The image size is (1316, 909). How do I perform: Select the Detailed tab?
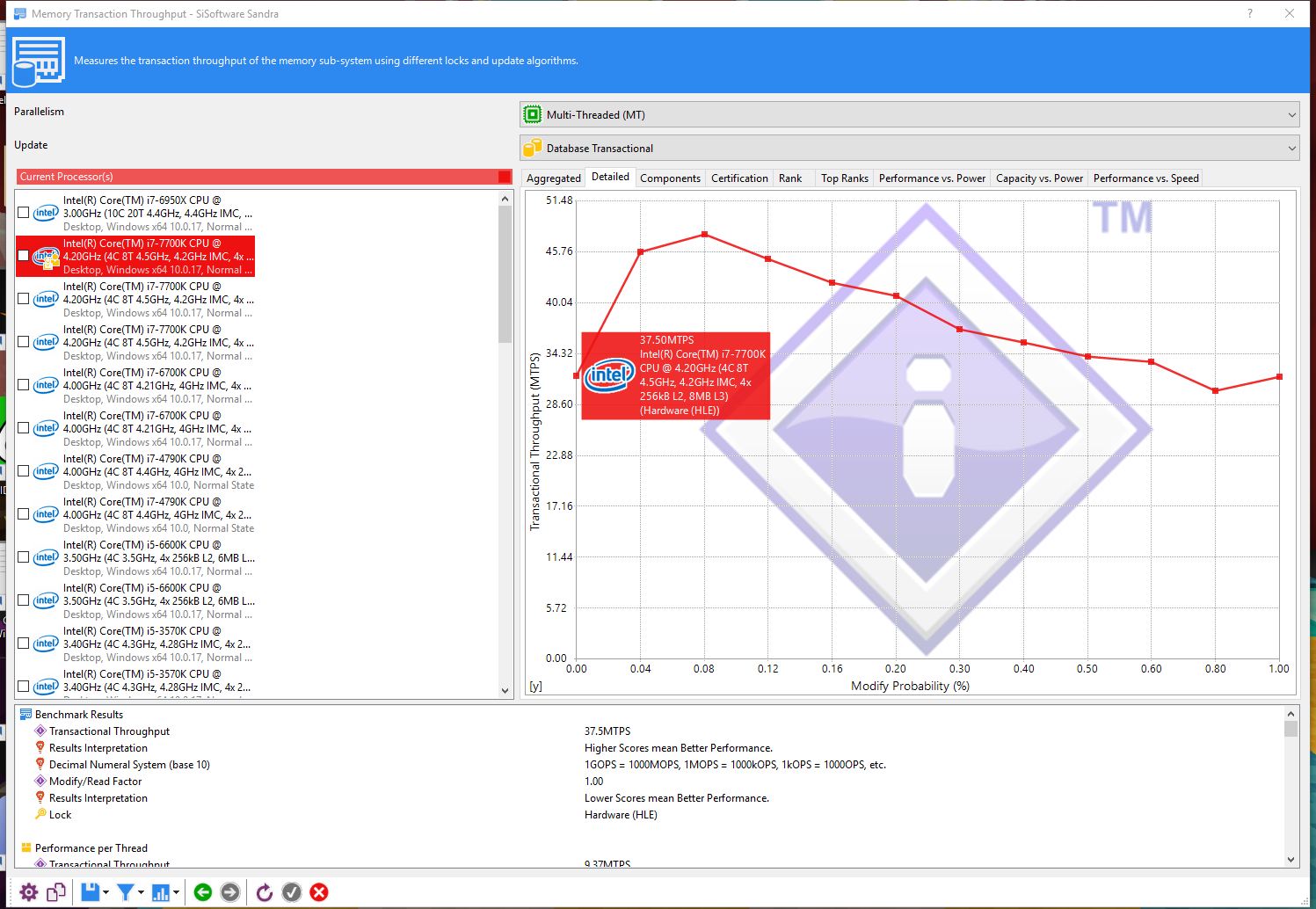click(x=610, y=177)
